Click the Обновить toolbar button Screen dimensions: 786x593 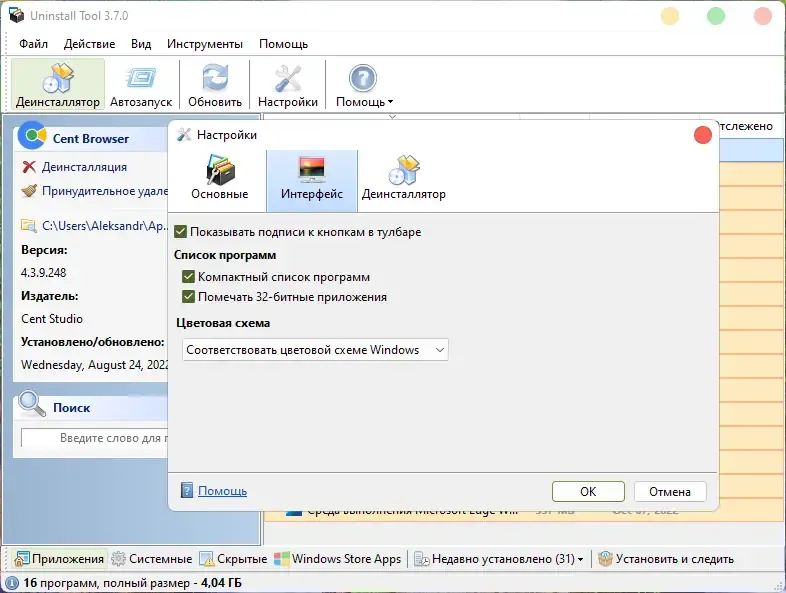[215, 85]
